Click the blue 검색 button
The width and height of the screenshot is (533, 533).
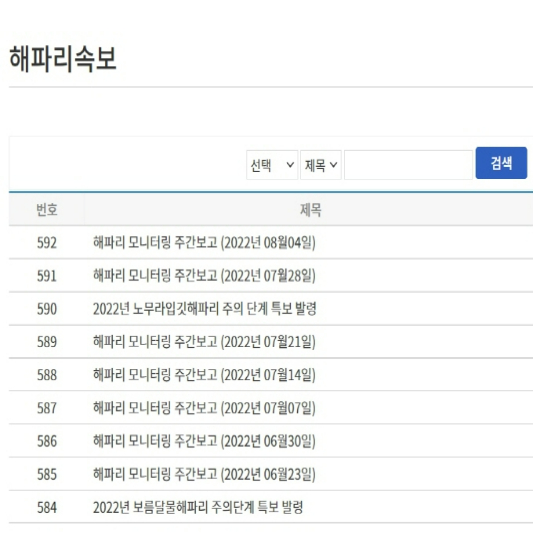501,163
